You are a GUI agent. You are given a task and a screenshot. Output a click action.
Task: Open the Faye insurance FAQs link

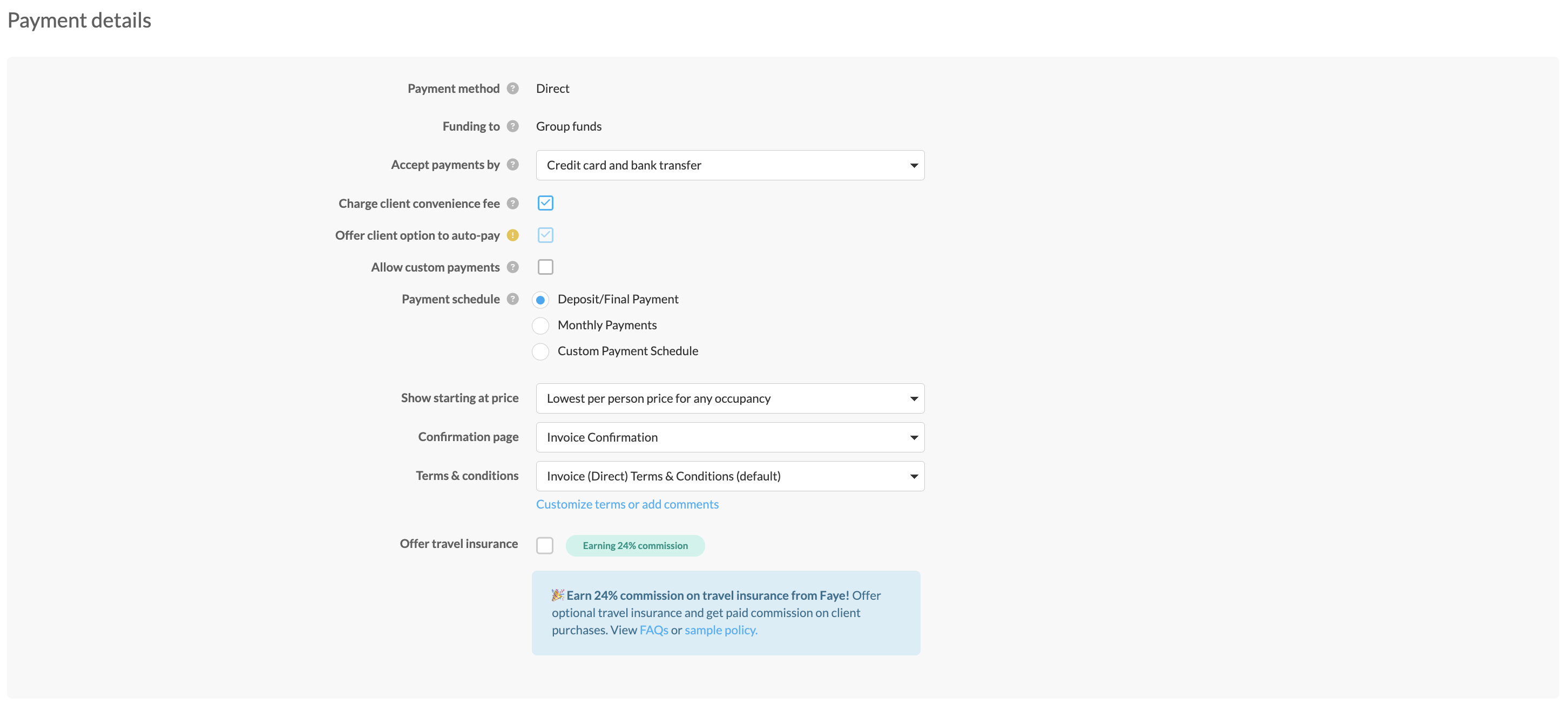pyautogui.click(x=653, y=629)
